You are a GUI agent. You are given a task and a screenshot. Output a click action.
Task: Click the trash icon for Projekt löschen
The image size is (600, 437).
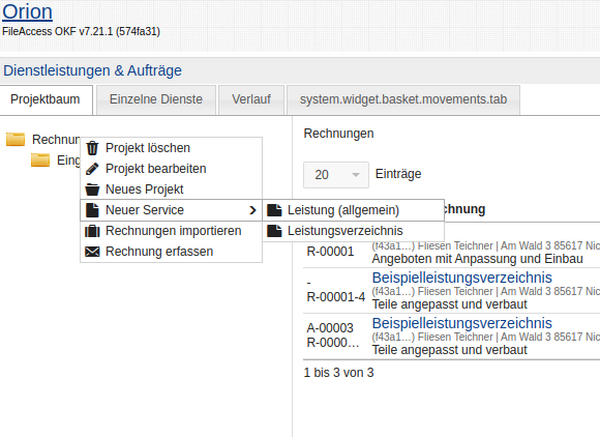(x=93, y=148)
